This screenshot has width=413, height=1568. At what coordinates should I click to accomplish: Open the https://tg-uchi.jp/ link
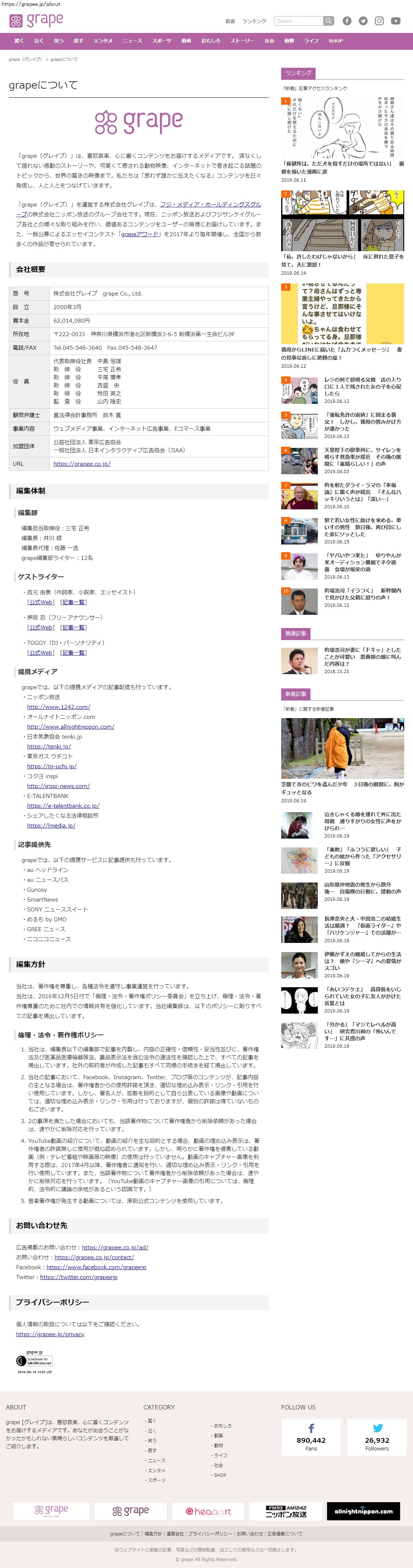coord(52,766)
